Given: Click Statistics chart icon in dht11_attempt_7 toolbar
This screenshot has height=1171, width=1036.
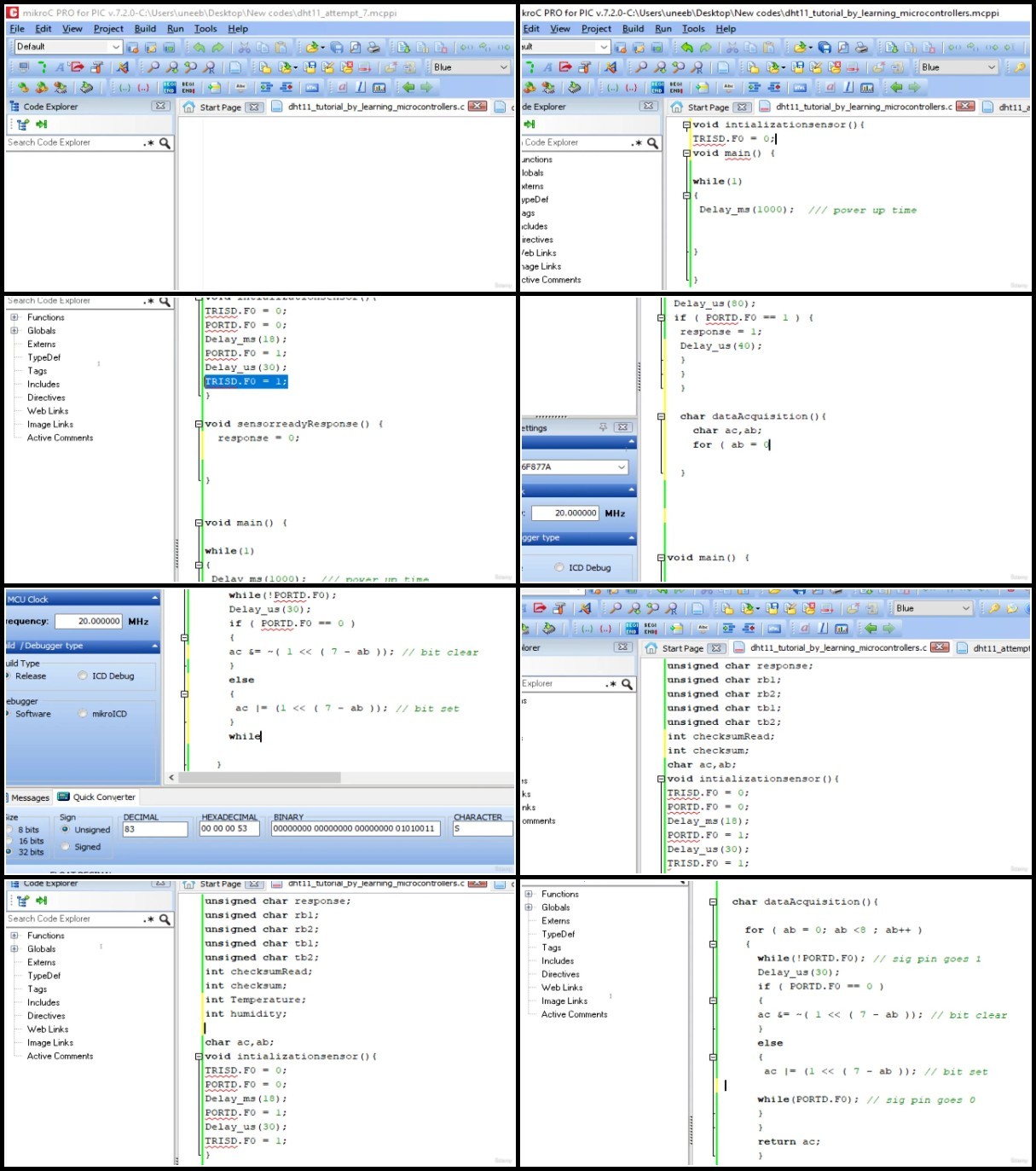Looking at the screenshot, I should click(378, 87).
